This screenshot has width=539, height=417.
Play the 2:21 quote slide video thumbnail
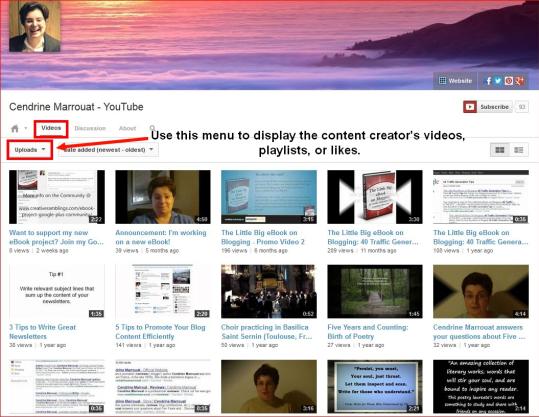[x=375, y=386]
